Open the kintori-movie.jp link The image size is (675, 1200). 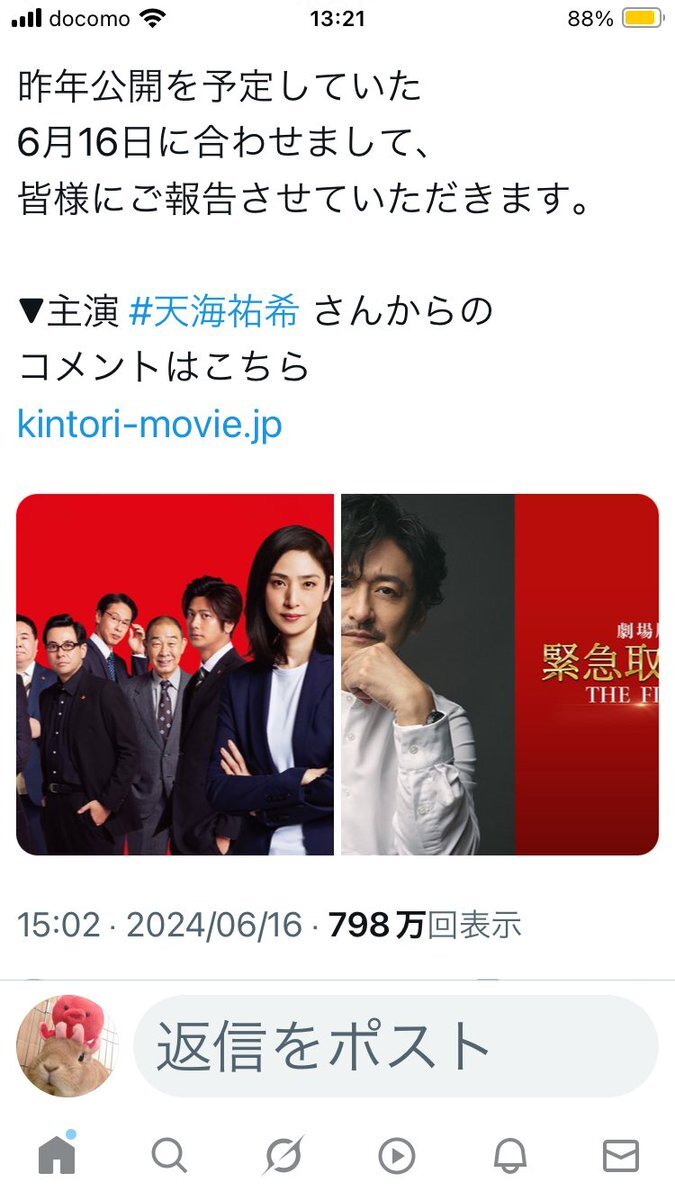tap(150, 424)
